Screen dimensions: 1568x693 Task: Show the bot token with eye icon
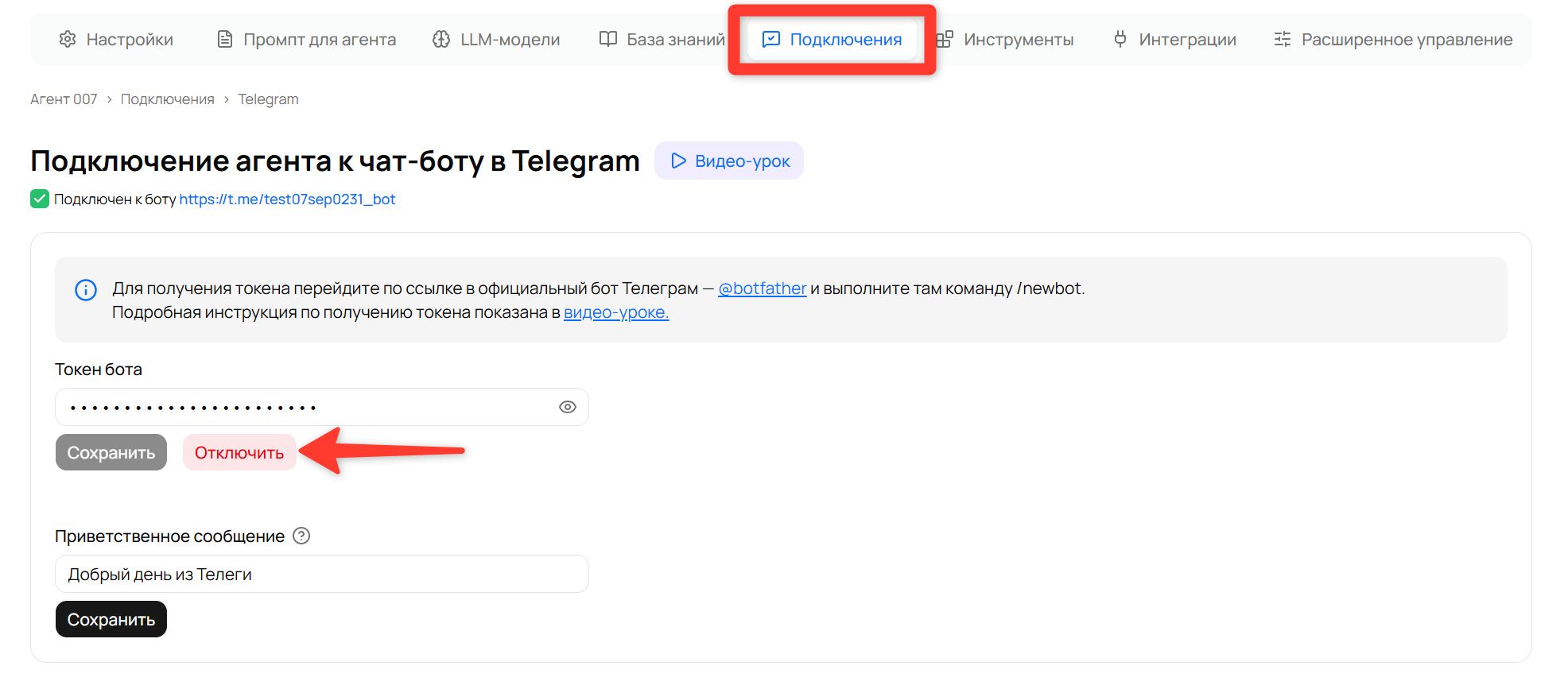tap(568, 407)
